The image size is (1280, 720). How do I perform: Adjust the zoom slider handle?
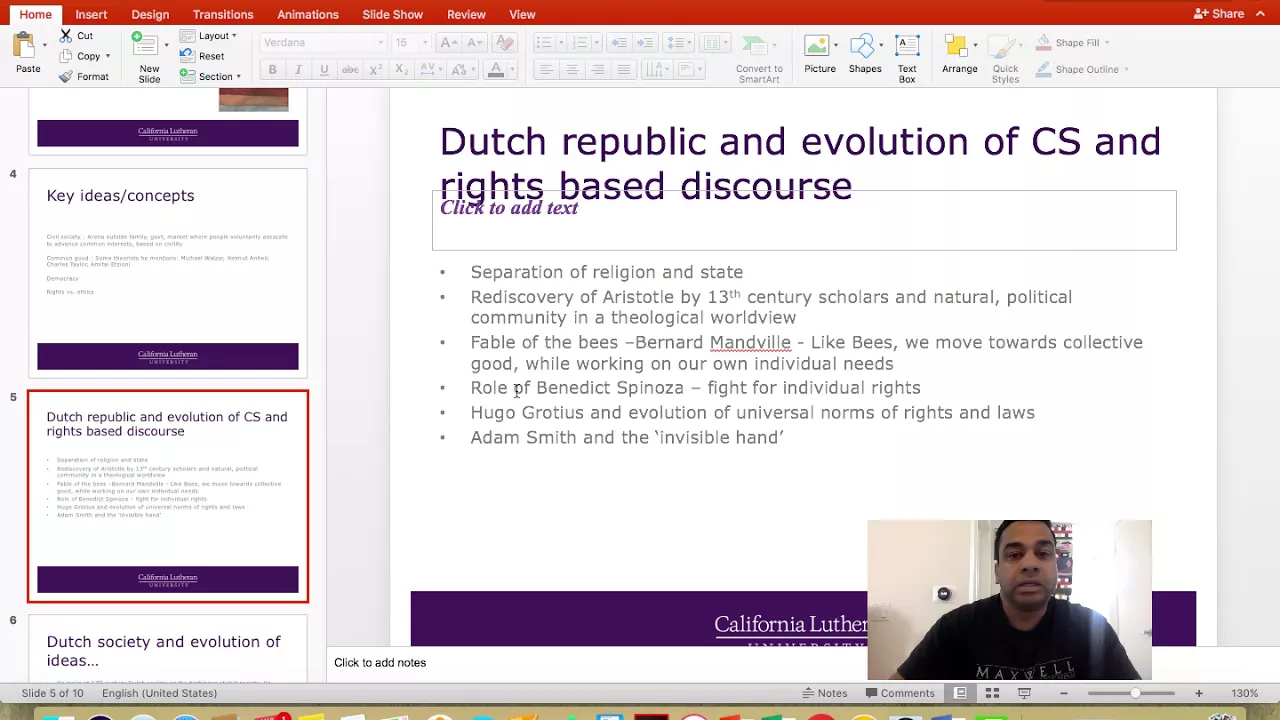[1135, 693]
